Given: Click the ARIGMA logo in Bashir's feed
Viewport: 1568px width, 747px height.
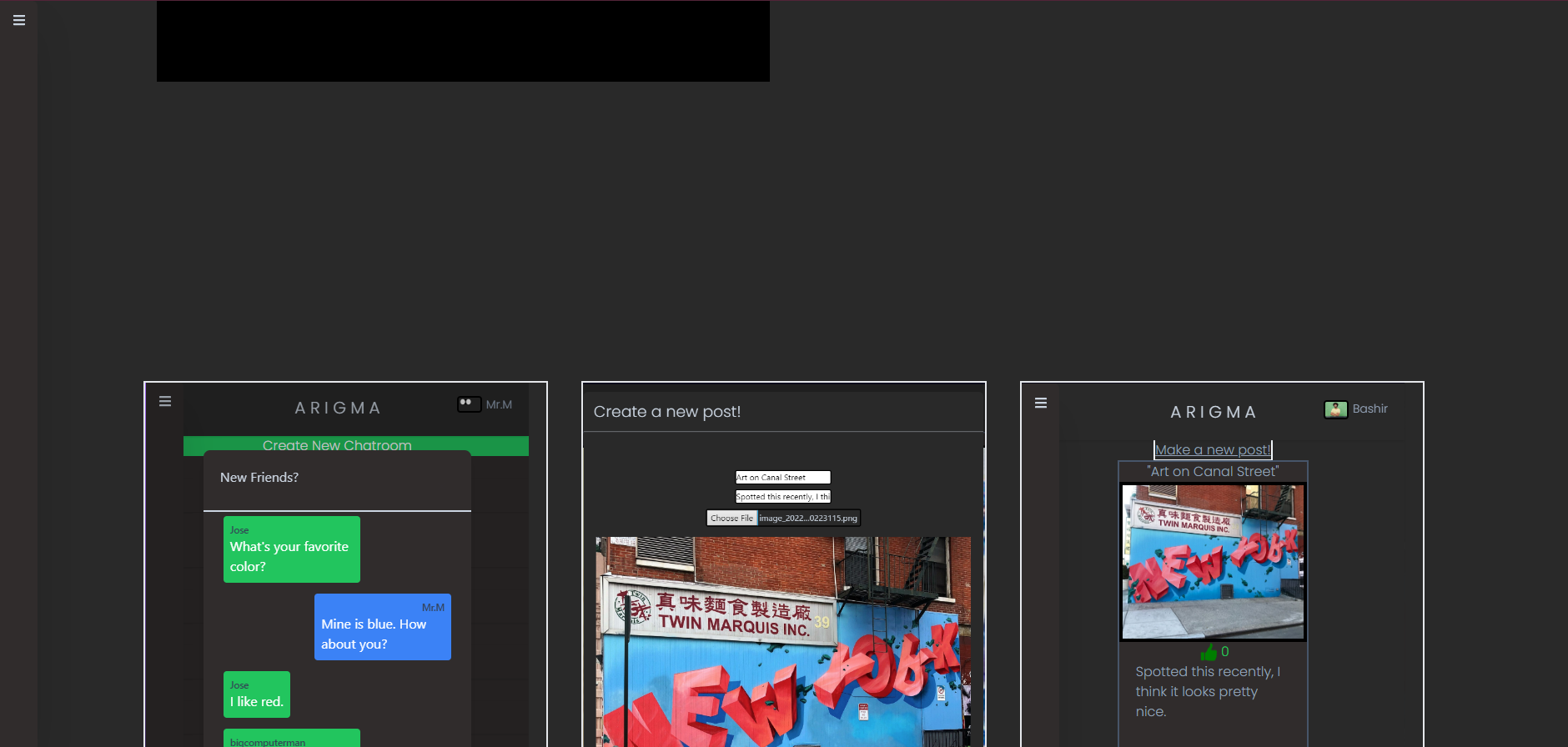Looking at the screenshot, I should (1214, 412).
